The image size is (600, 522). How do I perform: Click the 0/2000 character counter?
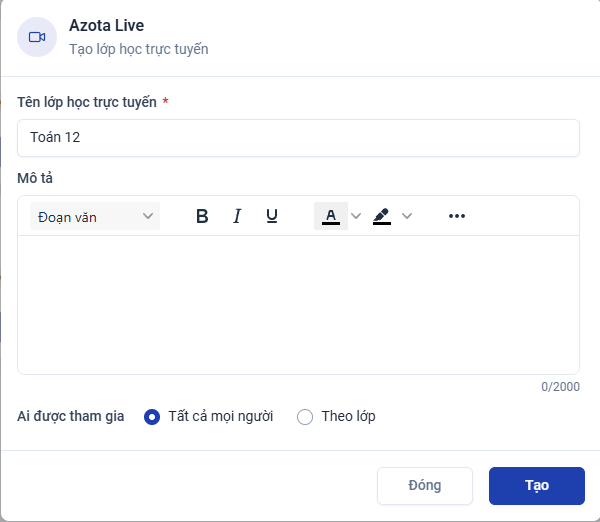(560, 387)
